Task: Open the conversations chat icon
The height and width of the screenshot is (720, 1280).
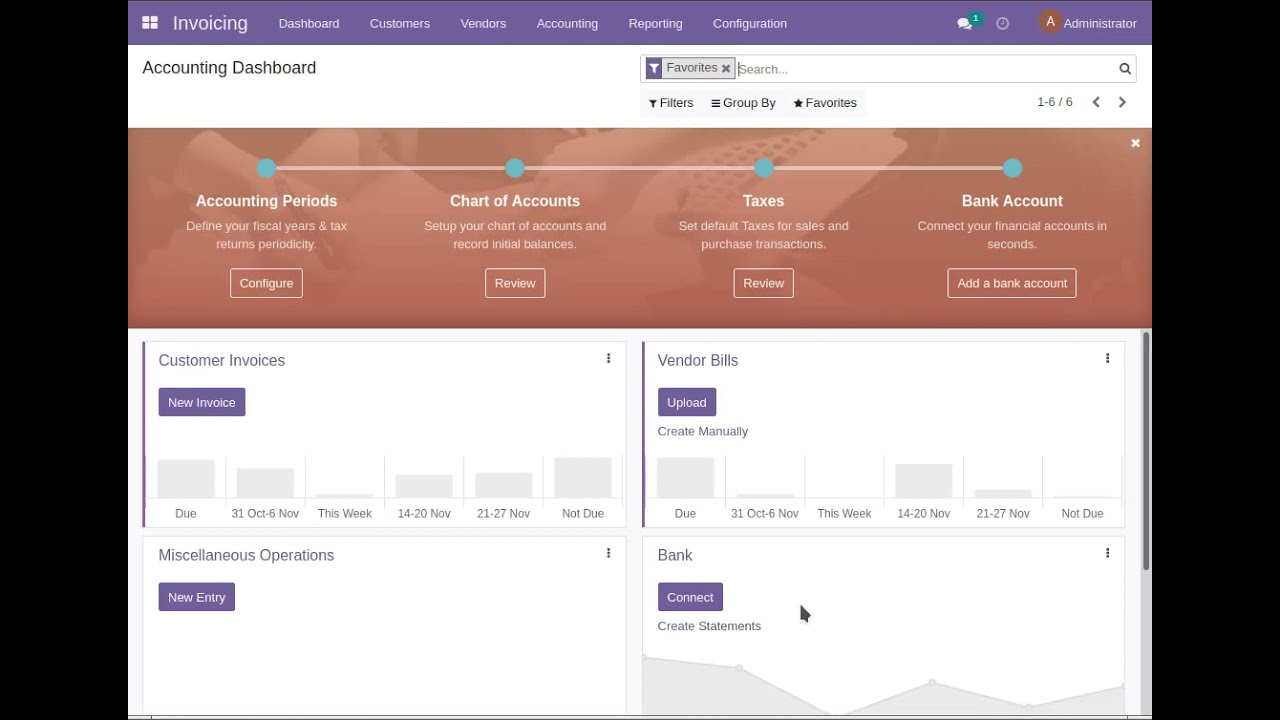Action: pyautogui.click(x=965, y=23)
